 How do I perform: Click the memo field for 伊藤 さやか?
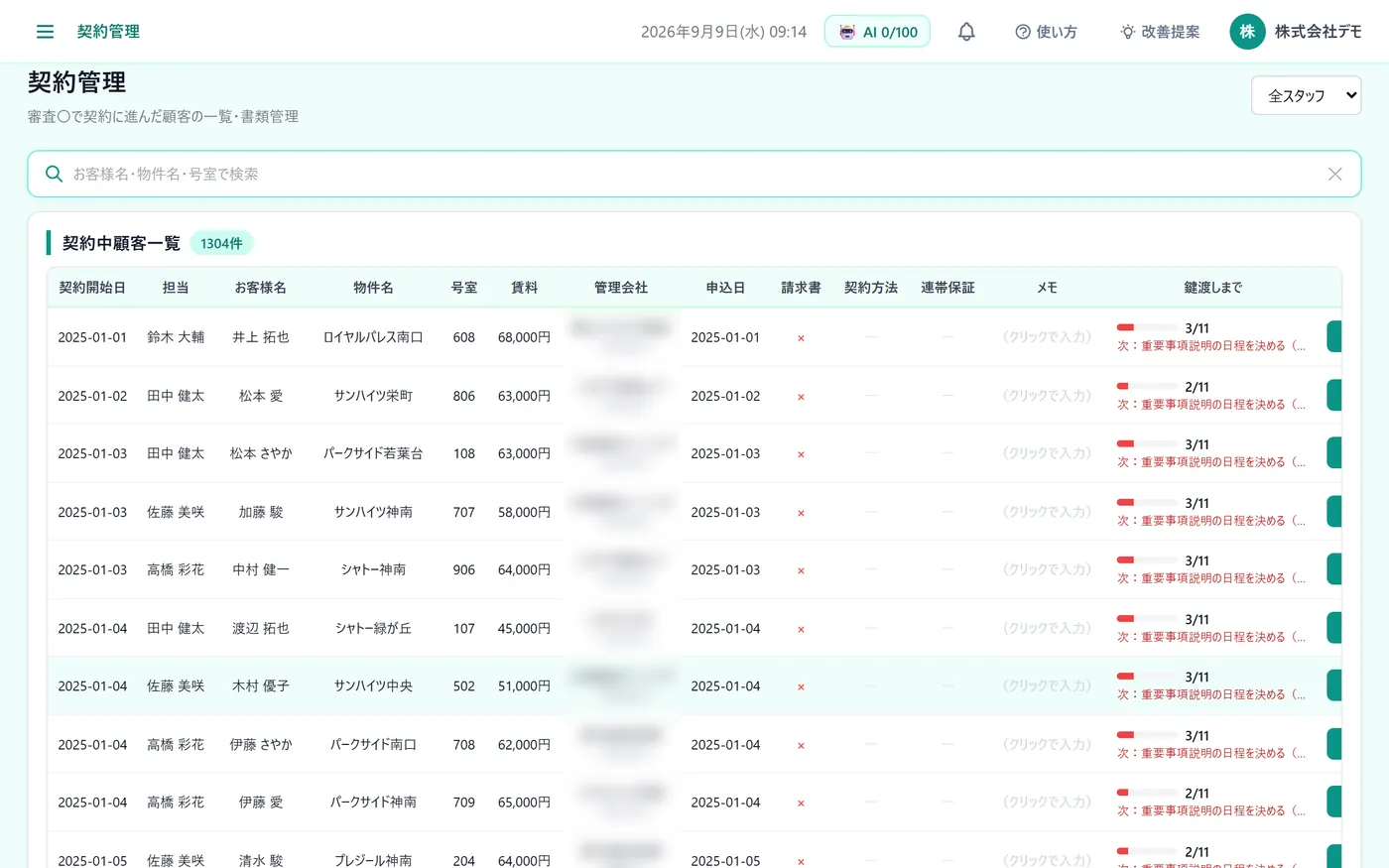(1047, 744)
